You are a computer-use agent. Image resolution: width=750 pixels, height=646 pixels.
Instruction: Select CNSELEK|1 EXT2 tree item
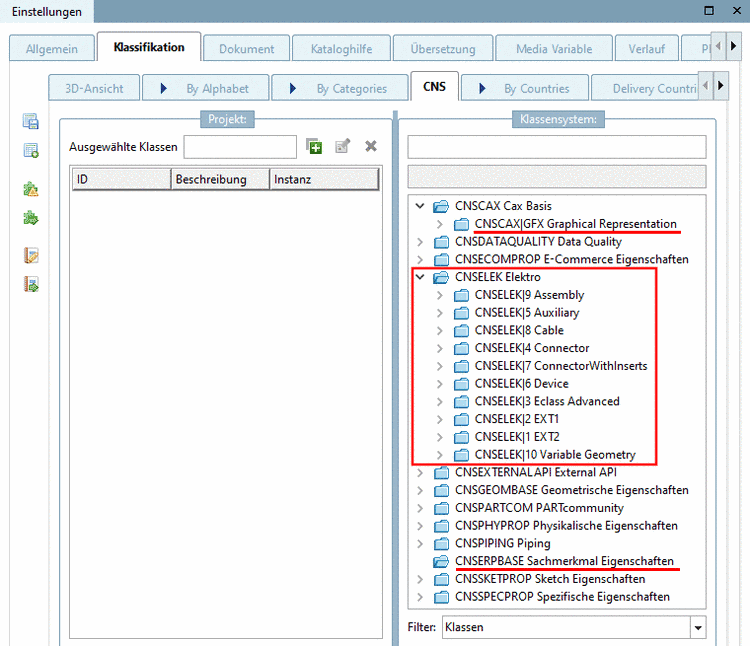[517, 437]
